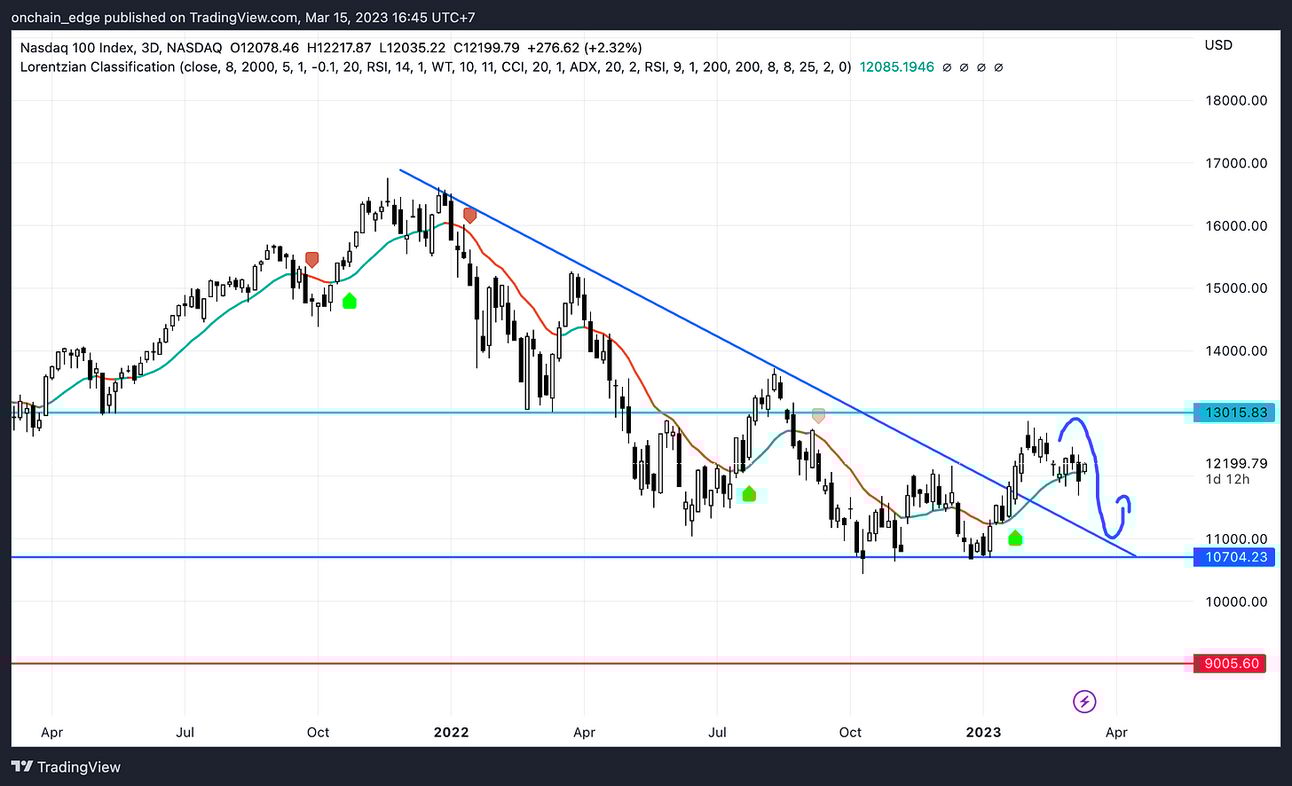Screen dimensions: 1292x786
Task: Click the red sell signal marker near Oct 2021
Action: click(x=312, y=260)
